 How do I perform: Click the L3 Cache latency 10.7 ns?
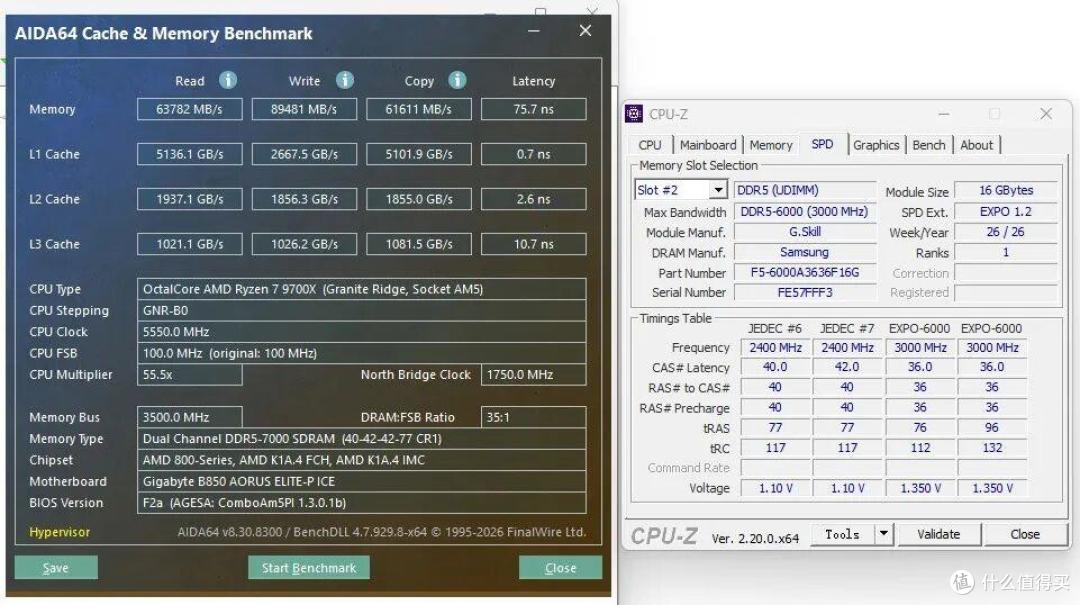[533, 243]
